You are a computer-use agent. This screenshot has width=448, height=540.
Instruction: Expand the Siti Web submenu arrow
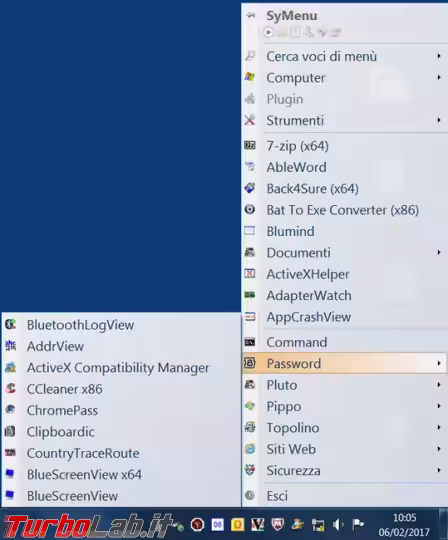[x=439, y=449]
